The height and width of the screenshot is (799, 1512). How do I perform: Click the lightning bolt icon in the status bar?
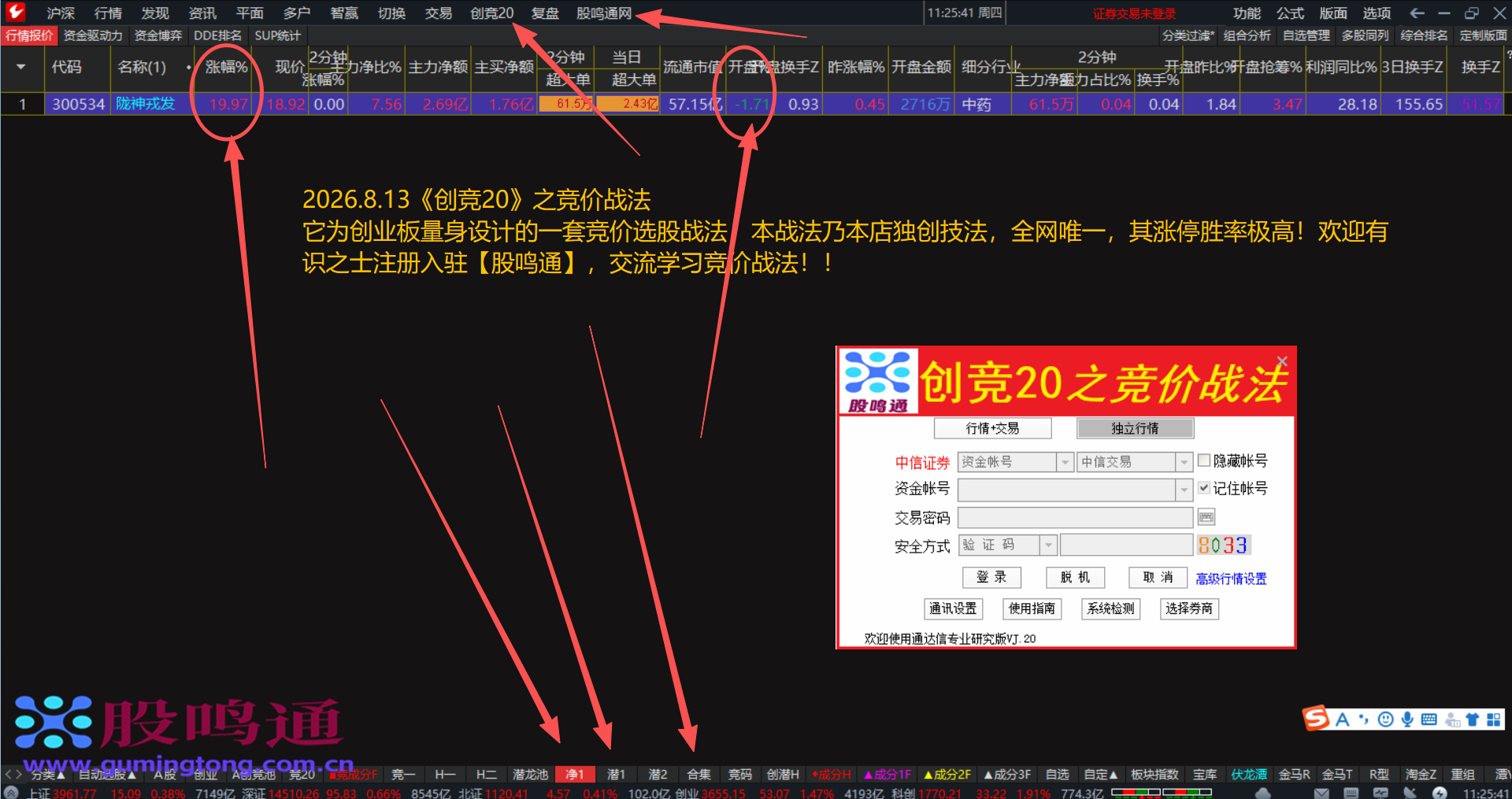(x=1440, y=793)
